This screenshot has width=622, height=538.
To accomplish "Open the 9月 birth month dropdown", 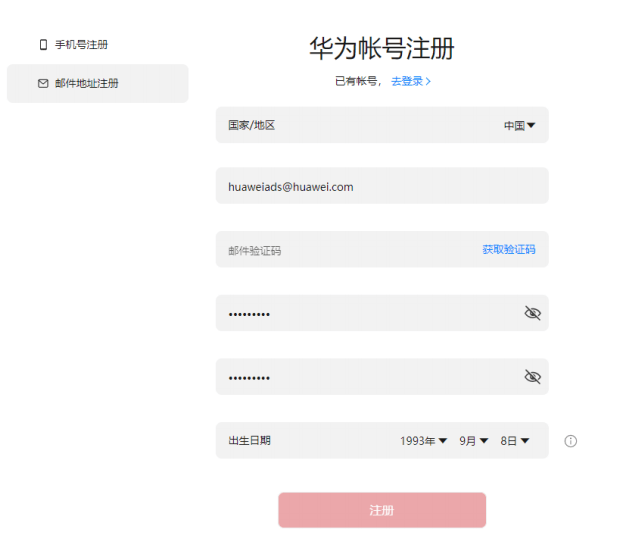I will click(x=474, y=441).
